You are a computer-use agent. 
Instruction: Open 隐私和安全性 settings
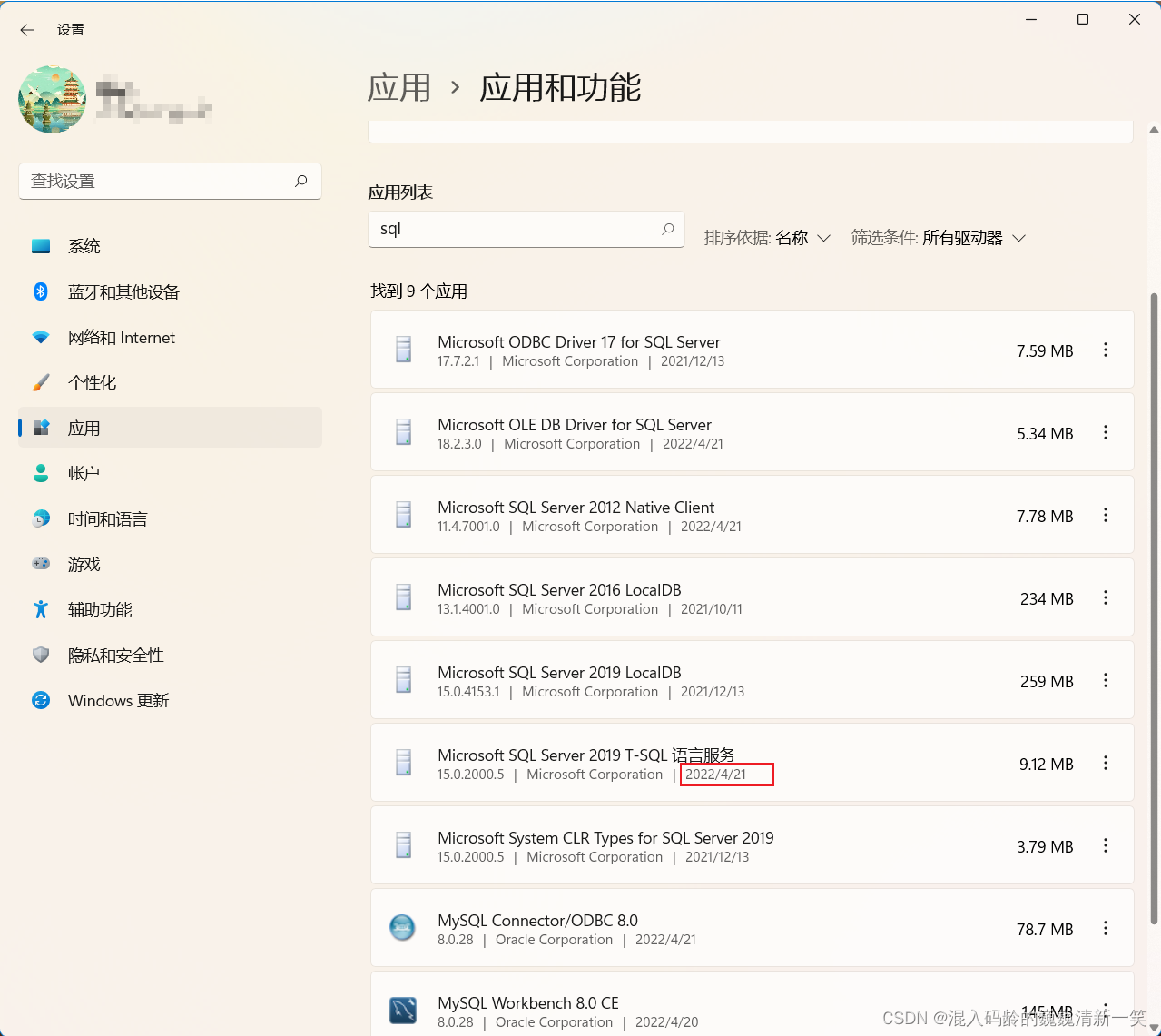click(170, 655)
